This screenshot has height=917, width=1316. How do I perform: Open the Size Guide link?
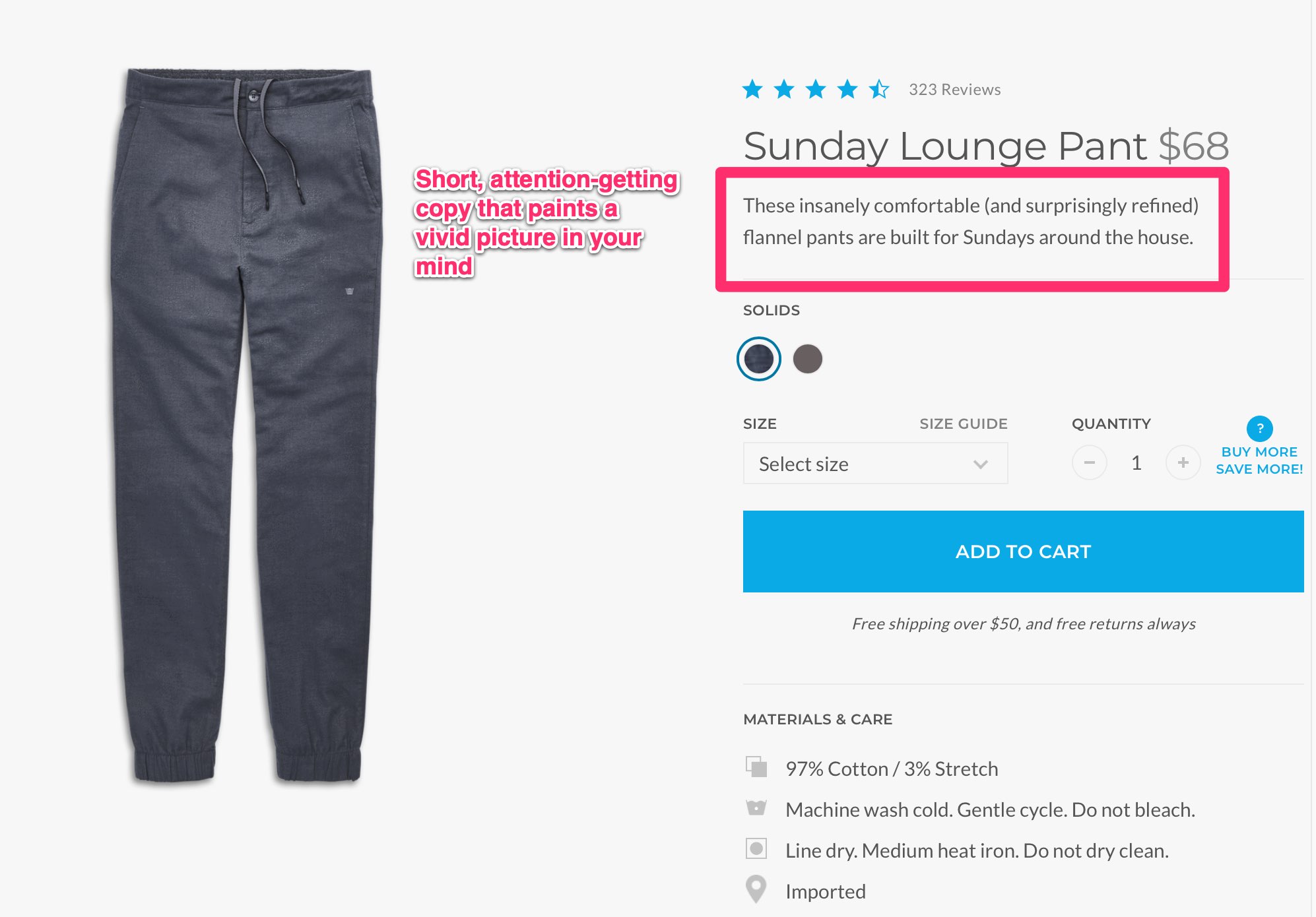pyautogui.click(x=964, y=424)
